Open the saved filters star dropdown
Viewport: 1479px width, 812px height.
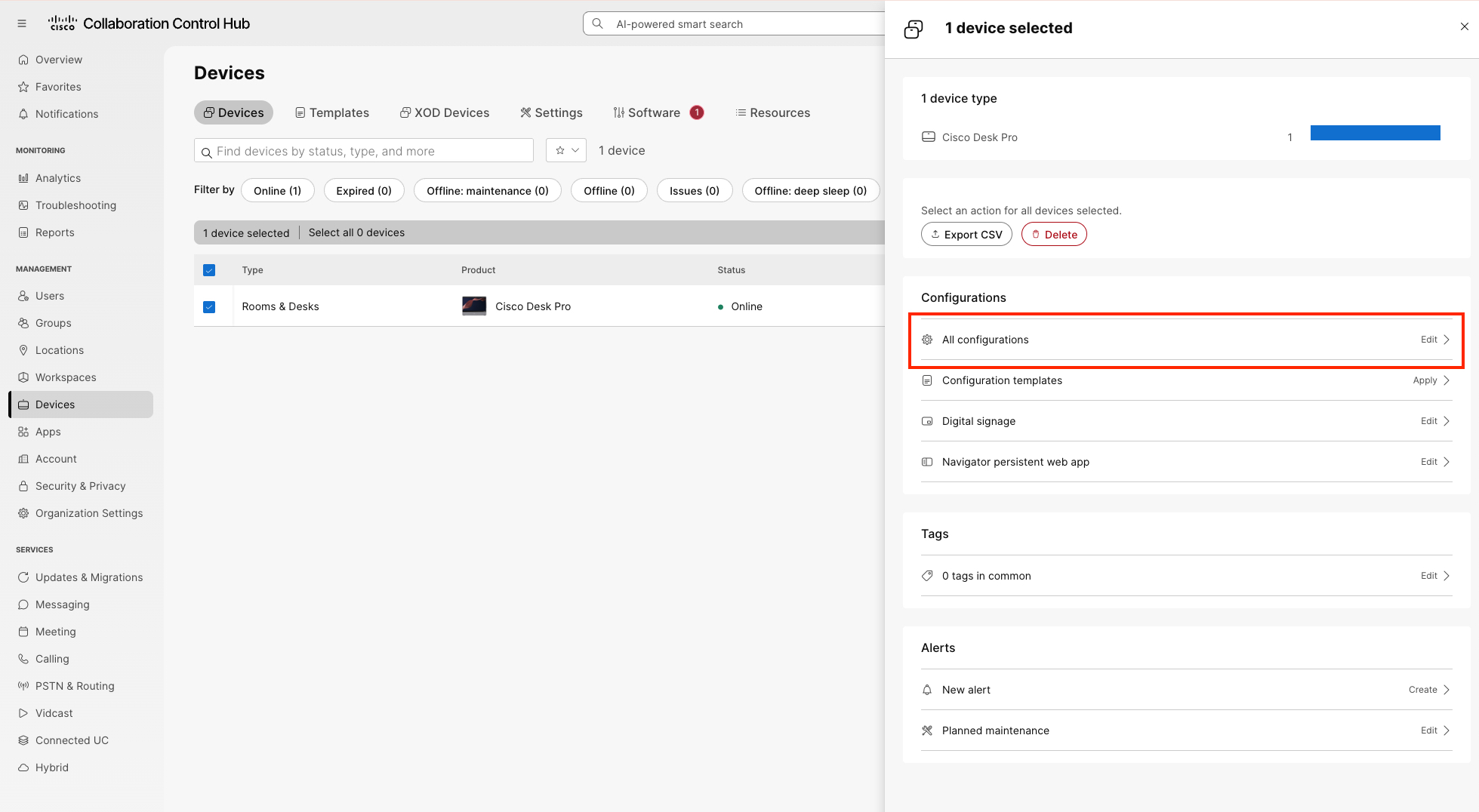point(566,150)
